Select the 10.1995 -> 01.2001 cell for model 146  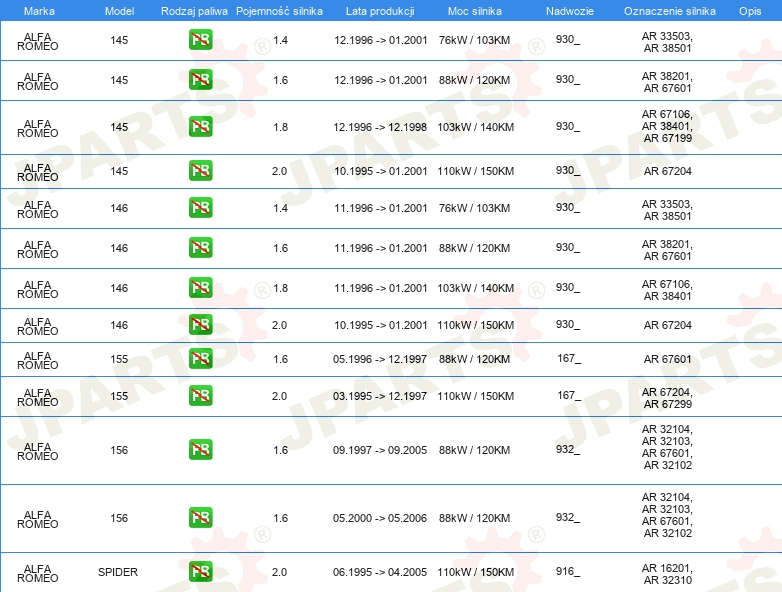tap(381, 325)
